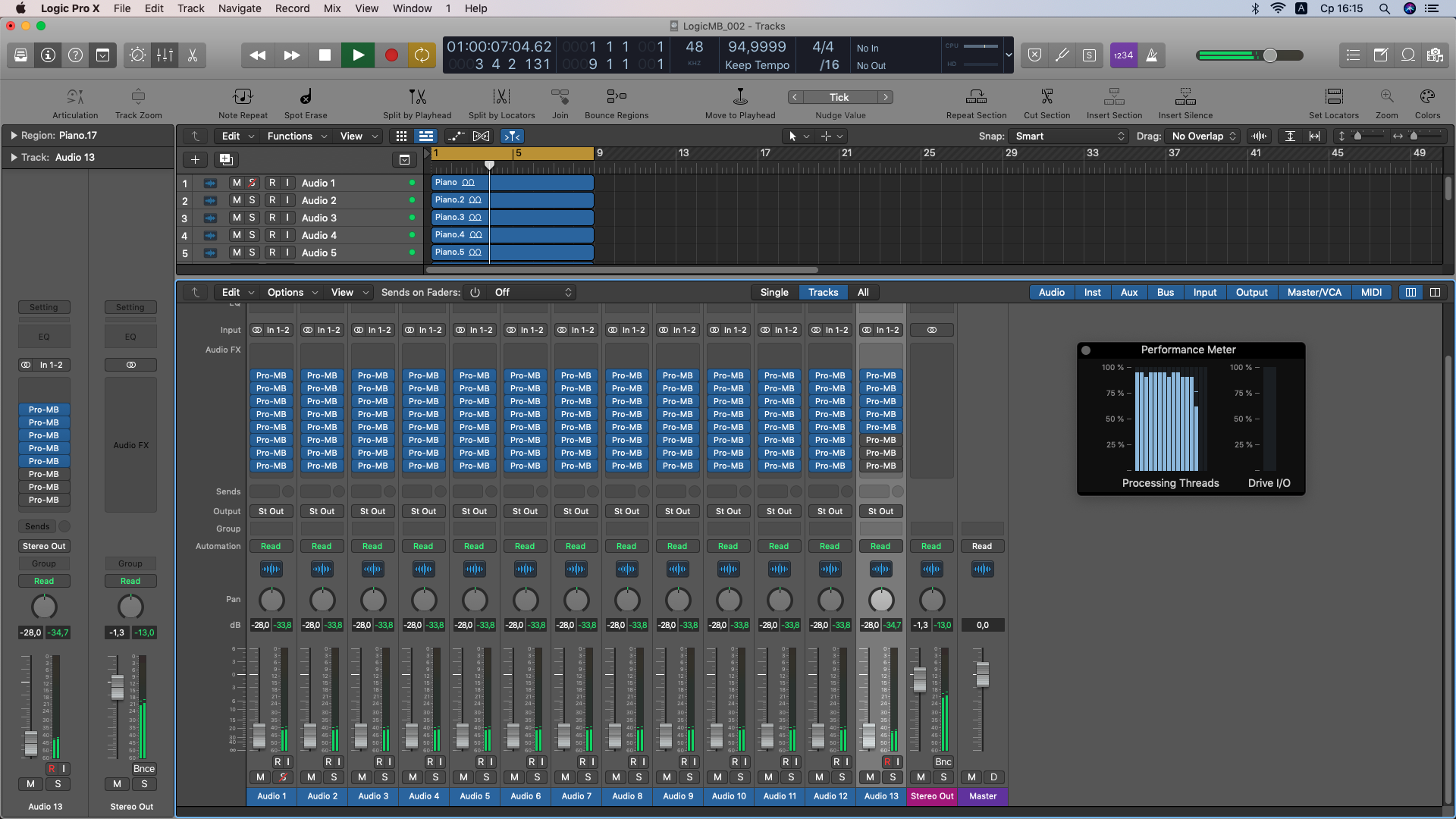Open the Note Pads icon
This screenshot has width=1456, height=819.
(1381, 55)
